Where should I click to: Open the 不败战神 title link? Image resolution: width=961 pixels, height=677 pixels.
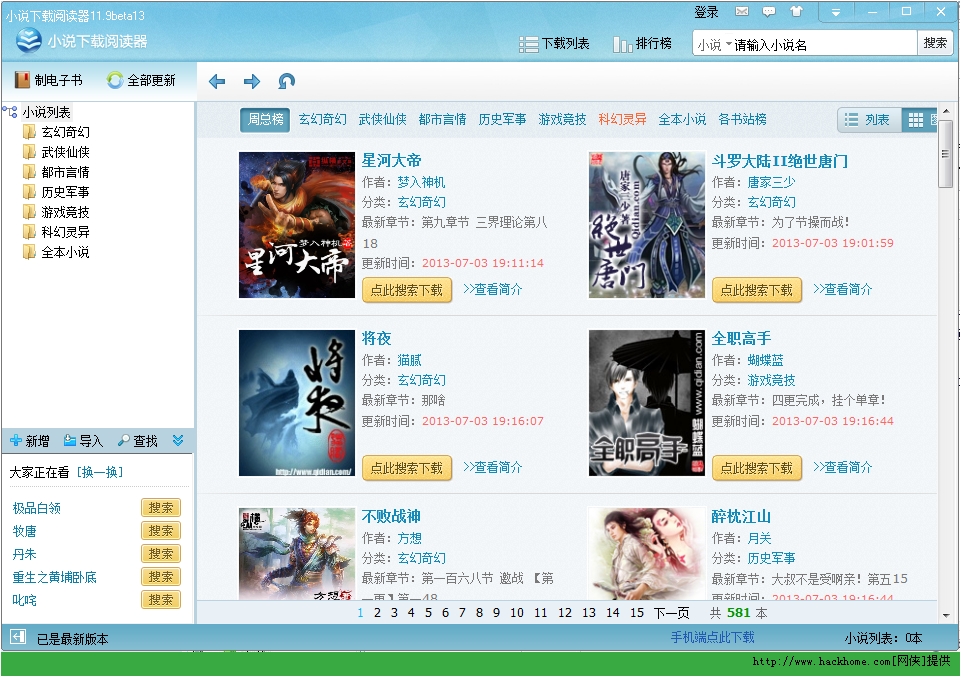click(x=391, y=516)
